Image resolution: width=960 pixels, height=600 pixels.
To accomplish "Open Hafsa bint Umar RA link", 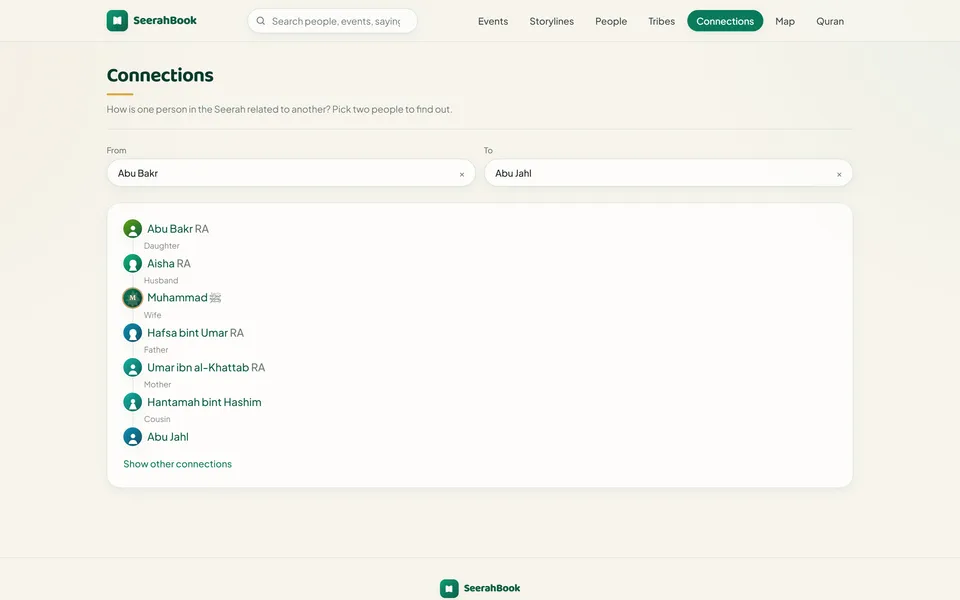I will [195, 332].
